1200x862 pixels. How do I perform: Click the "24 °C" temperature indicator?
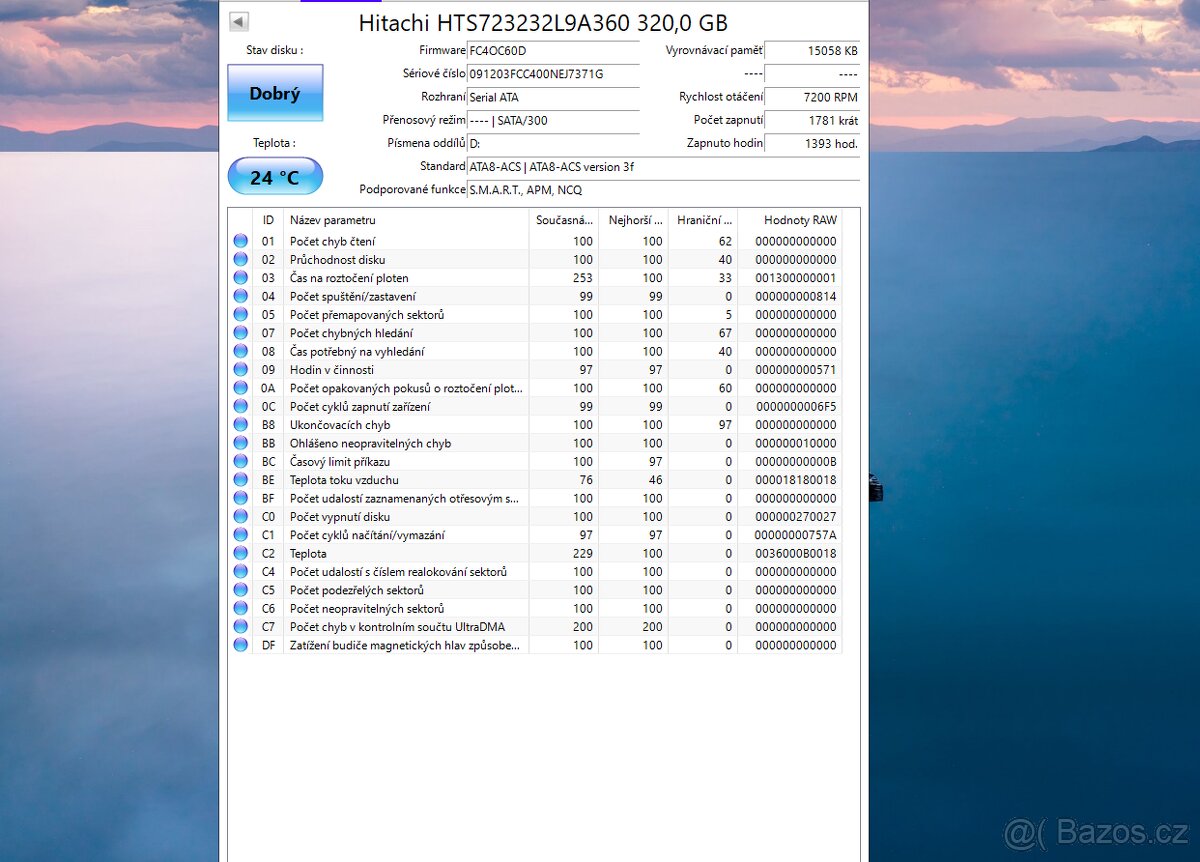275,176
